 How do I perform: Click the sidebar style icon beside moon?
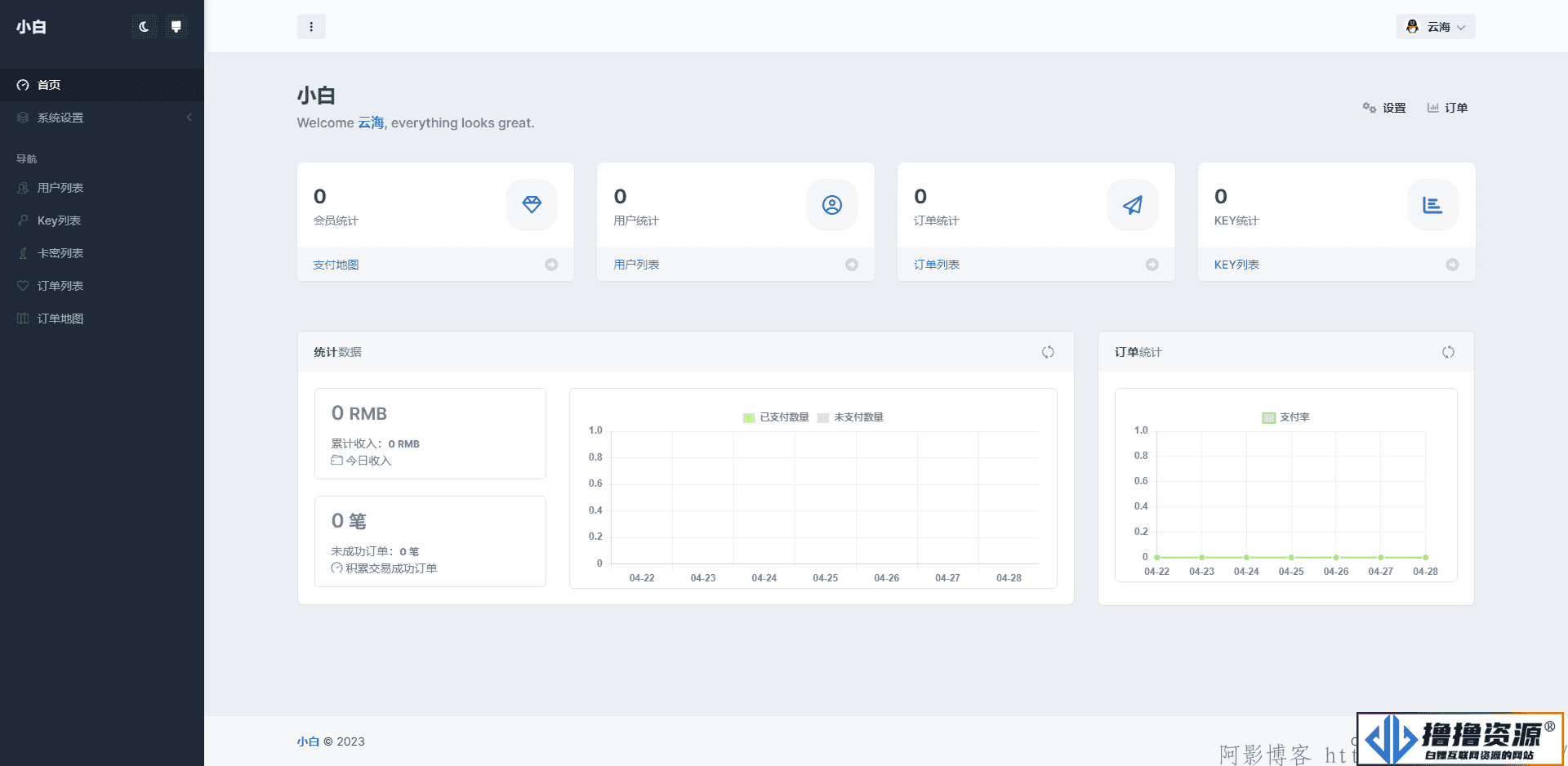[176, 27]
